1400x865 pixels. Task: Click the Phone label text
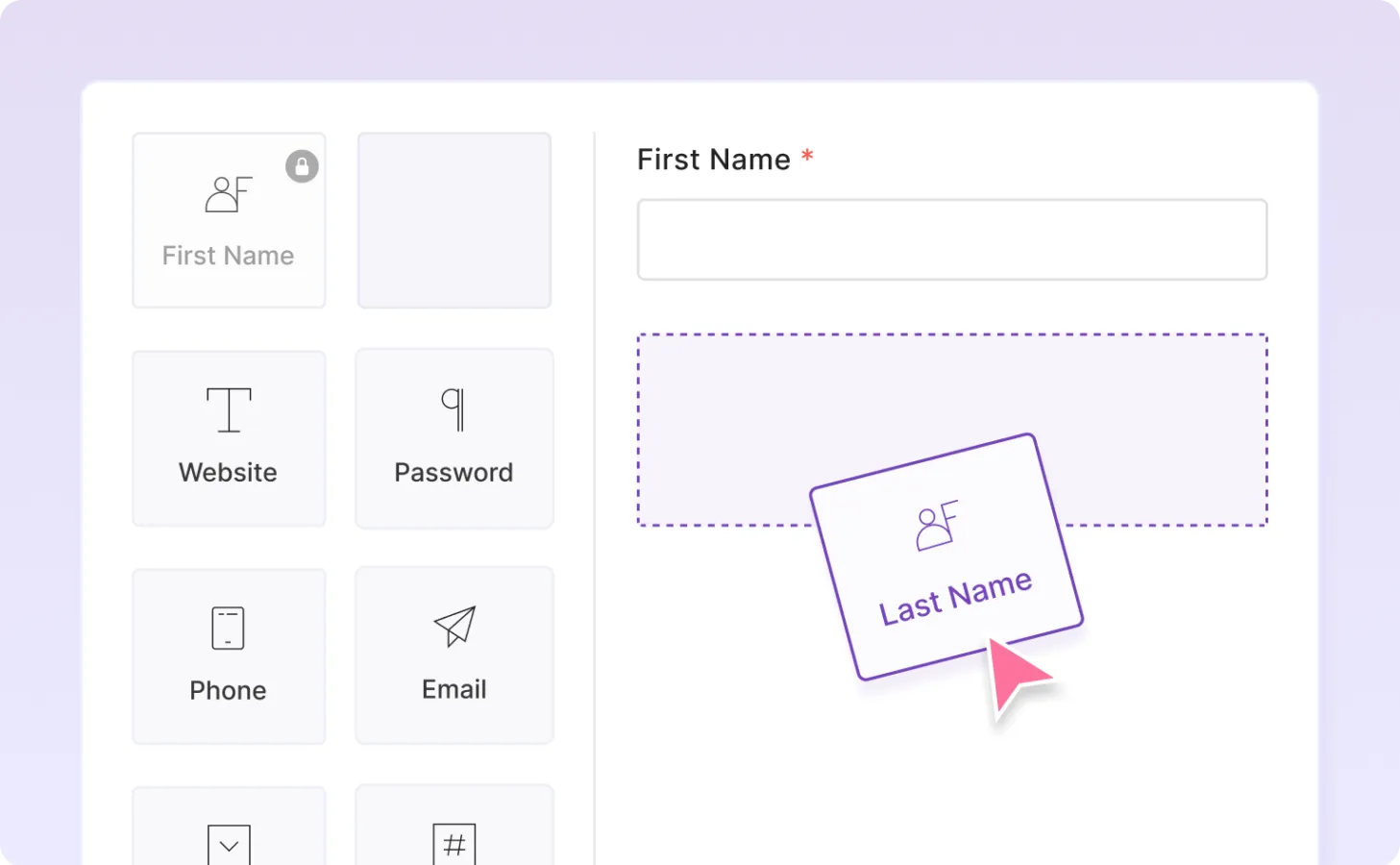point(228,691)
